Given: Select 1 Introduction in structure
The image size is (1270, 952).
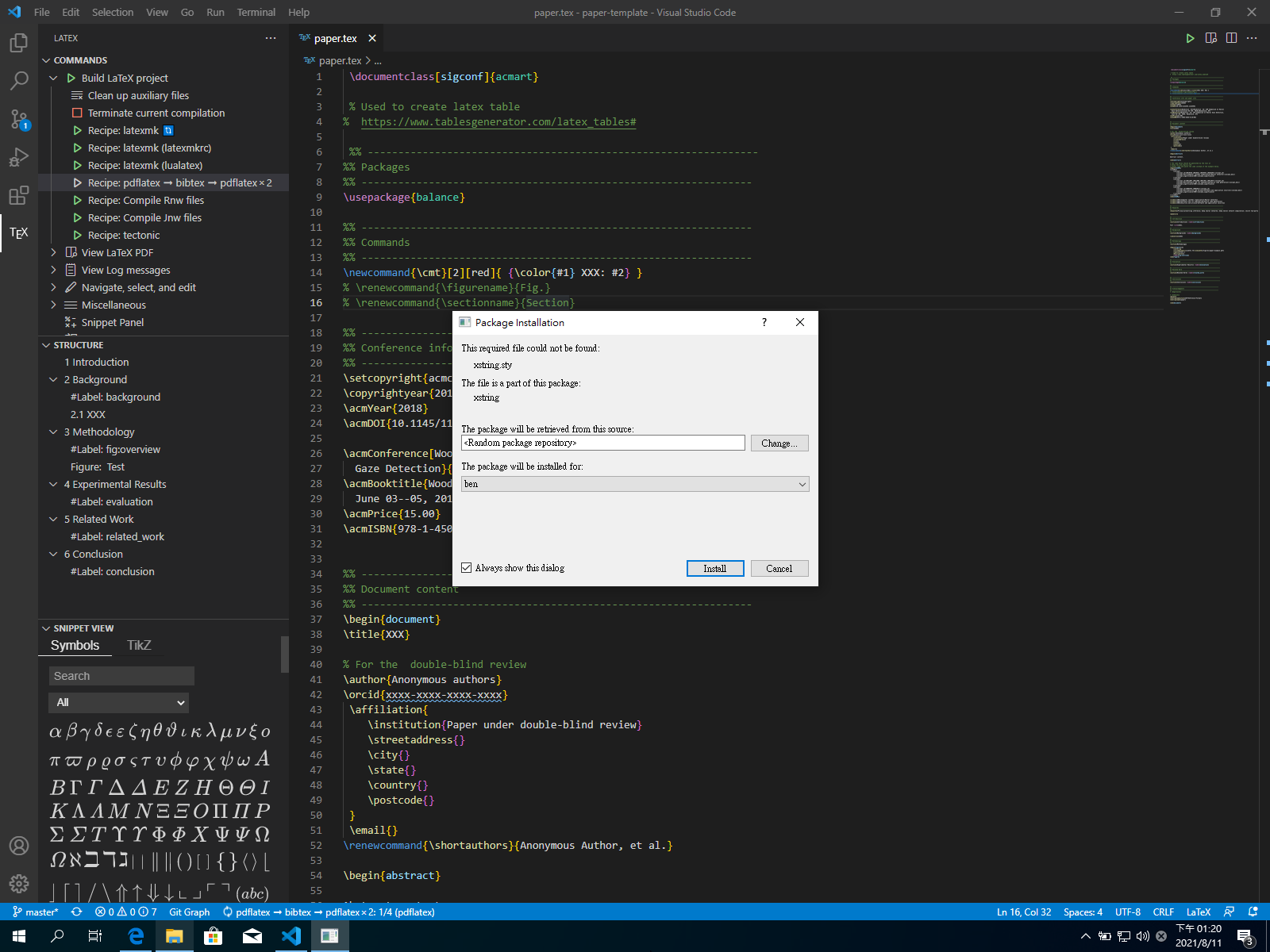Looking at the screenshot, I should tap(96, 362).
